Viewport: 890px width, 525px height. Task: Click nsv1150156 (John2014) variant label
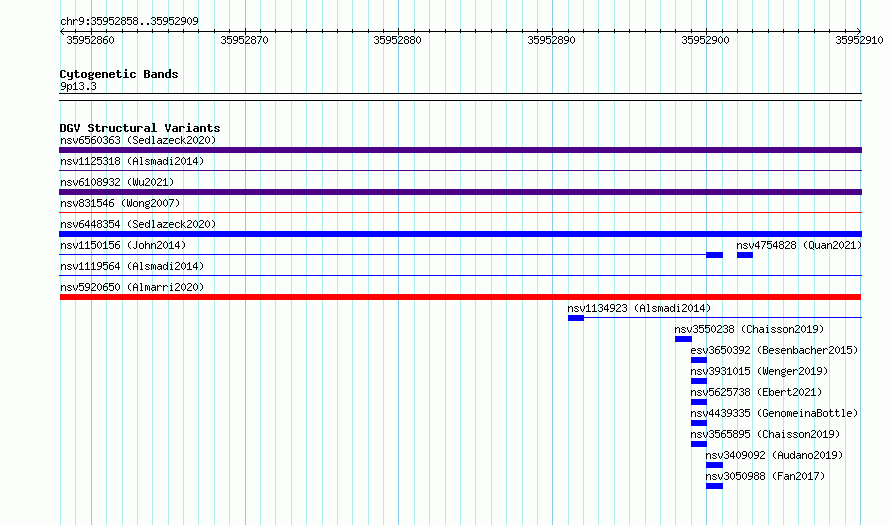[123, 245]
